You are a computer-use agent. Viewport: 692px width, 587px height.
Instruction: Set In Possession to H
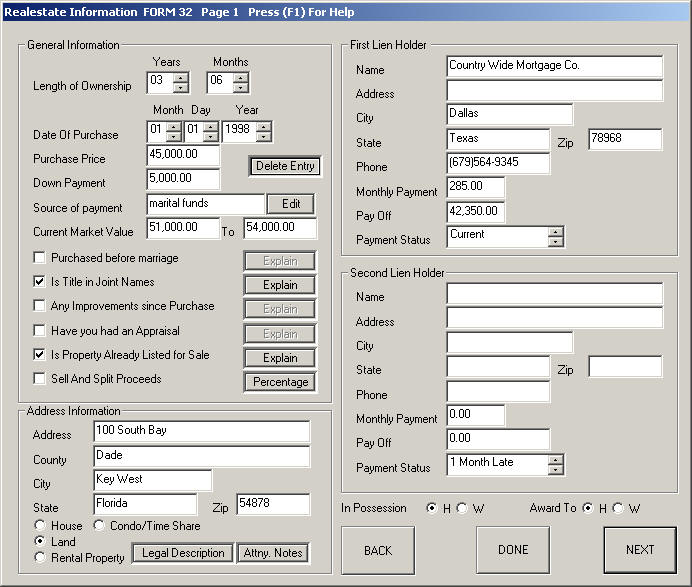431,508
